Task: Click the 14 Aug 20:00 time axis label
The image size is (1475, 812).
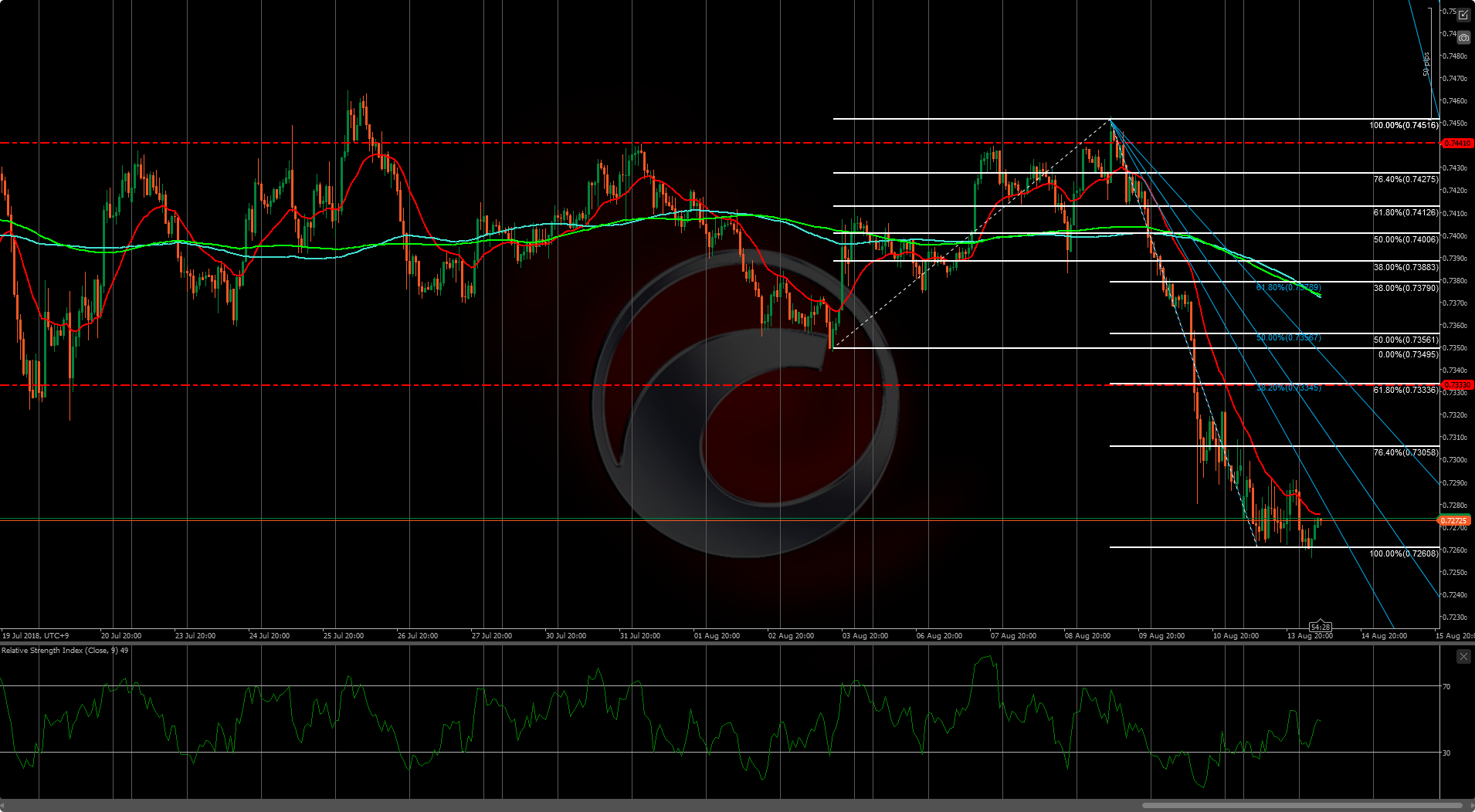Action: pos(1384,636)
